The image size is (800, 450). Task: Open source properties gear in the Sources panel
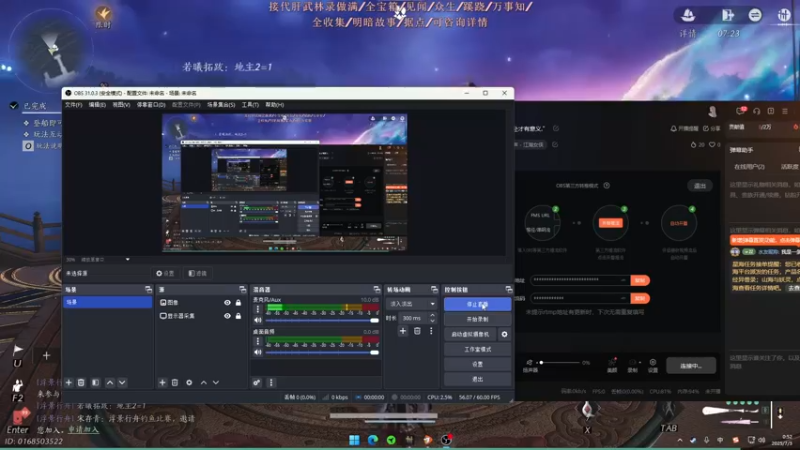tap(189, 383)
